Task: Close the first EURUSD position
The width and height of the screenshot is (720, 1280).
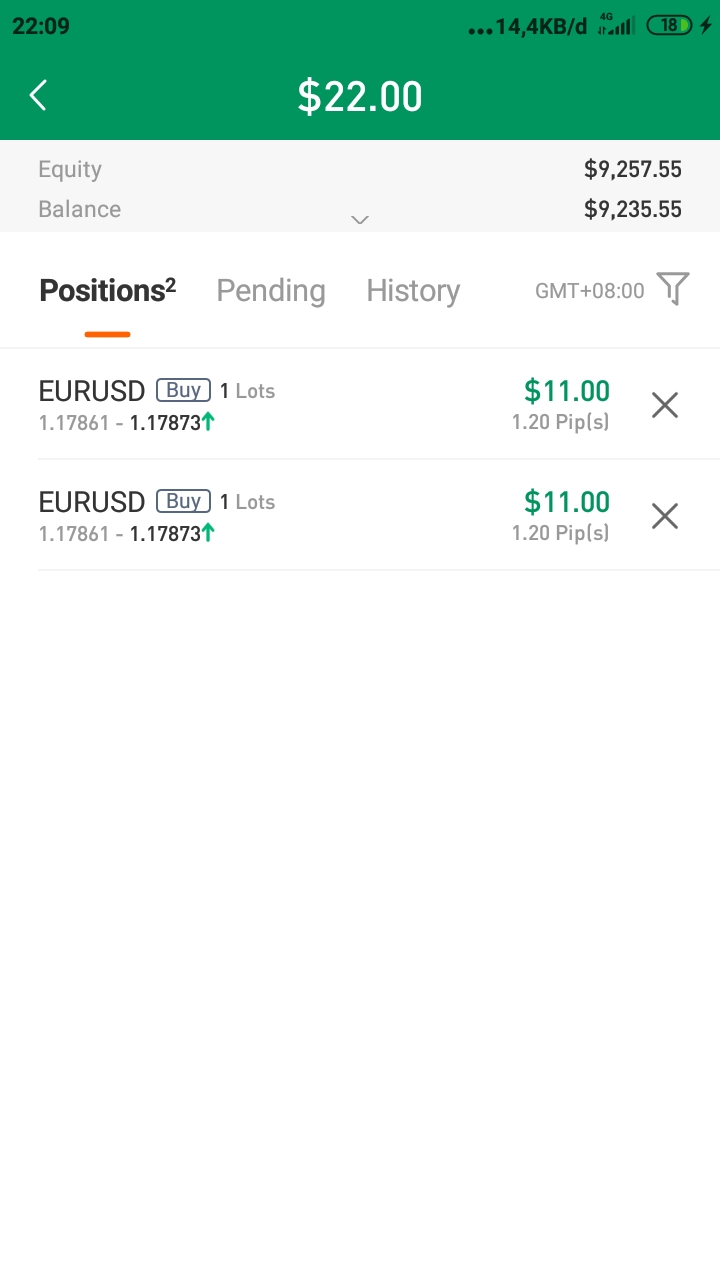Action: tap(665, 405)
